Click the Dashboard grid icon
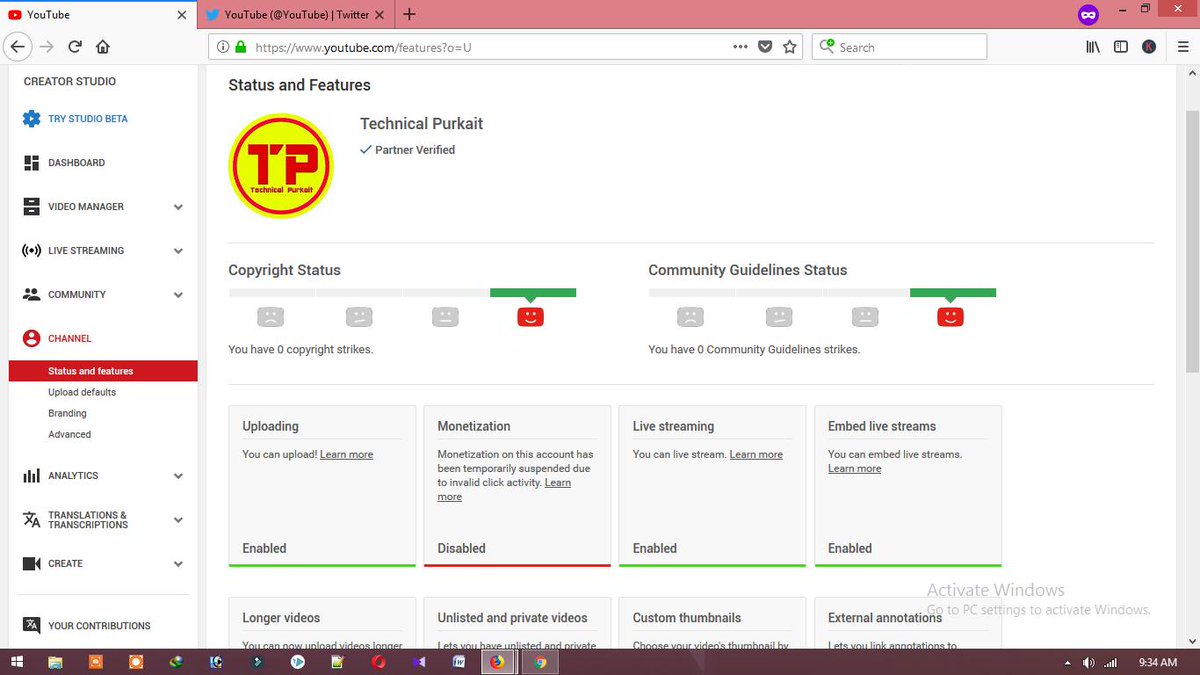The width and height of the screenshot is (1200, 675). (31, 163)
